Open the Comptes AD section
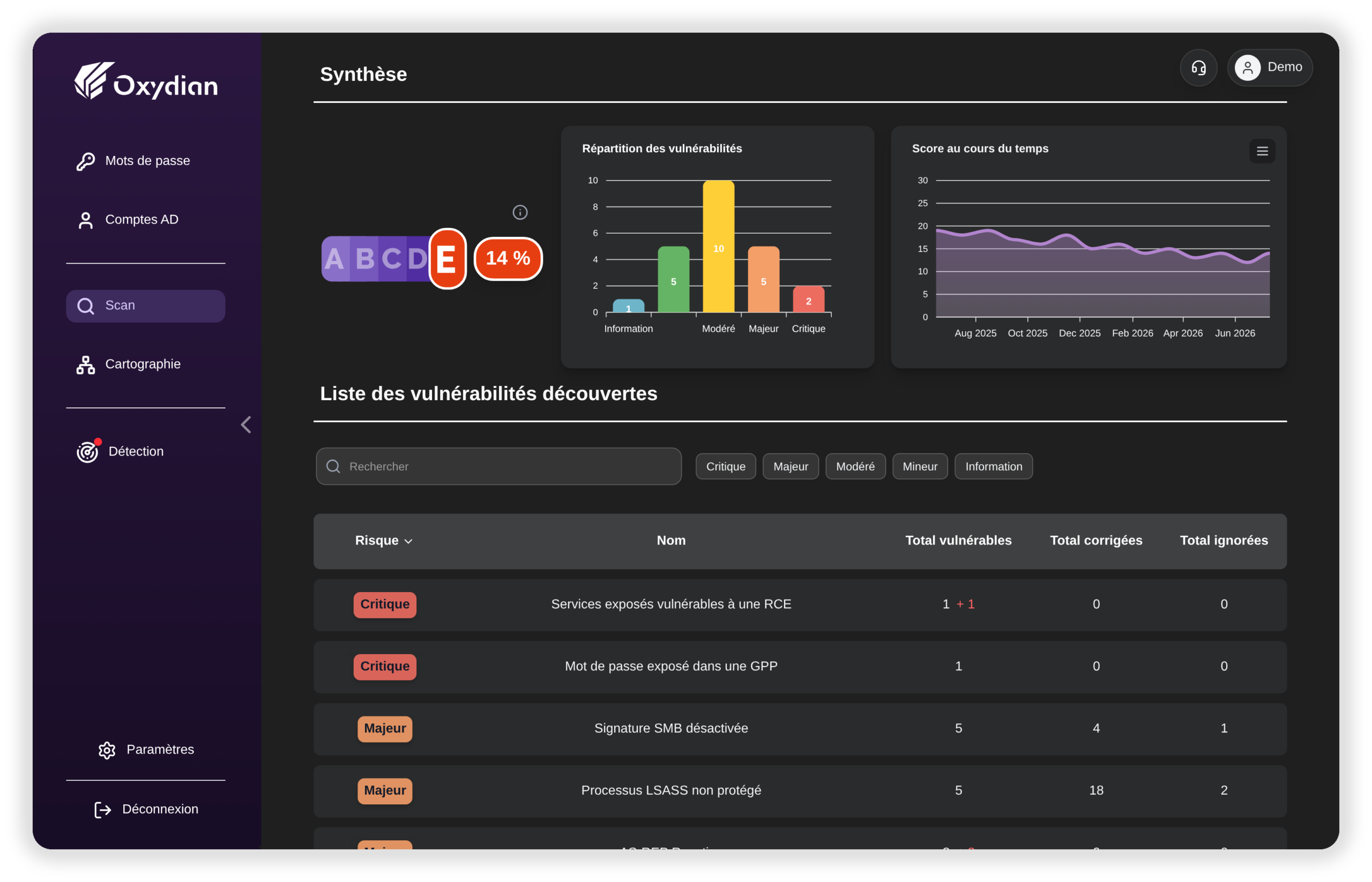Viewport: 1372px width, 882px height. tap(145, 220)
